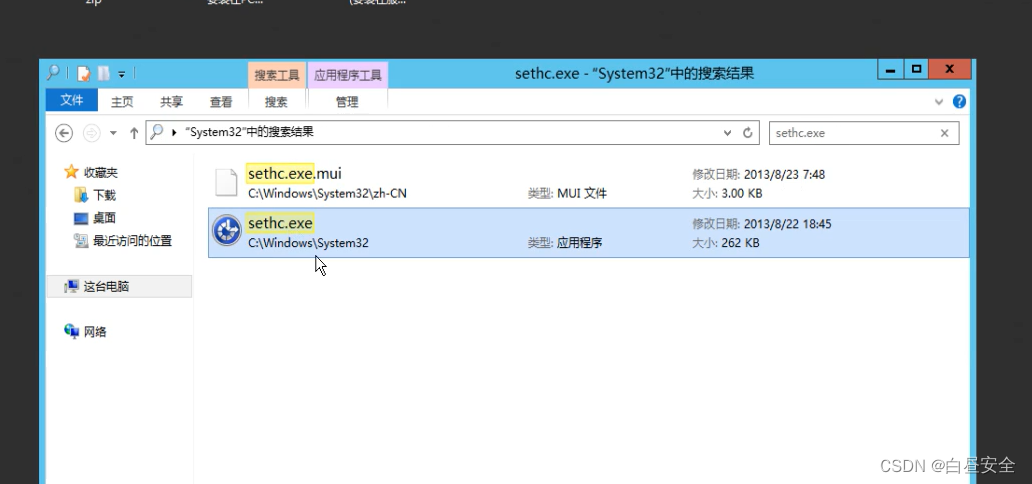Click the Forward navigation arrow
The width and height of the screenshot is (1032, 484).
pos(91,133)
